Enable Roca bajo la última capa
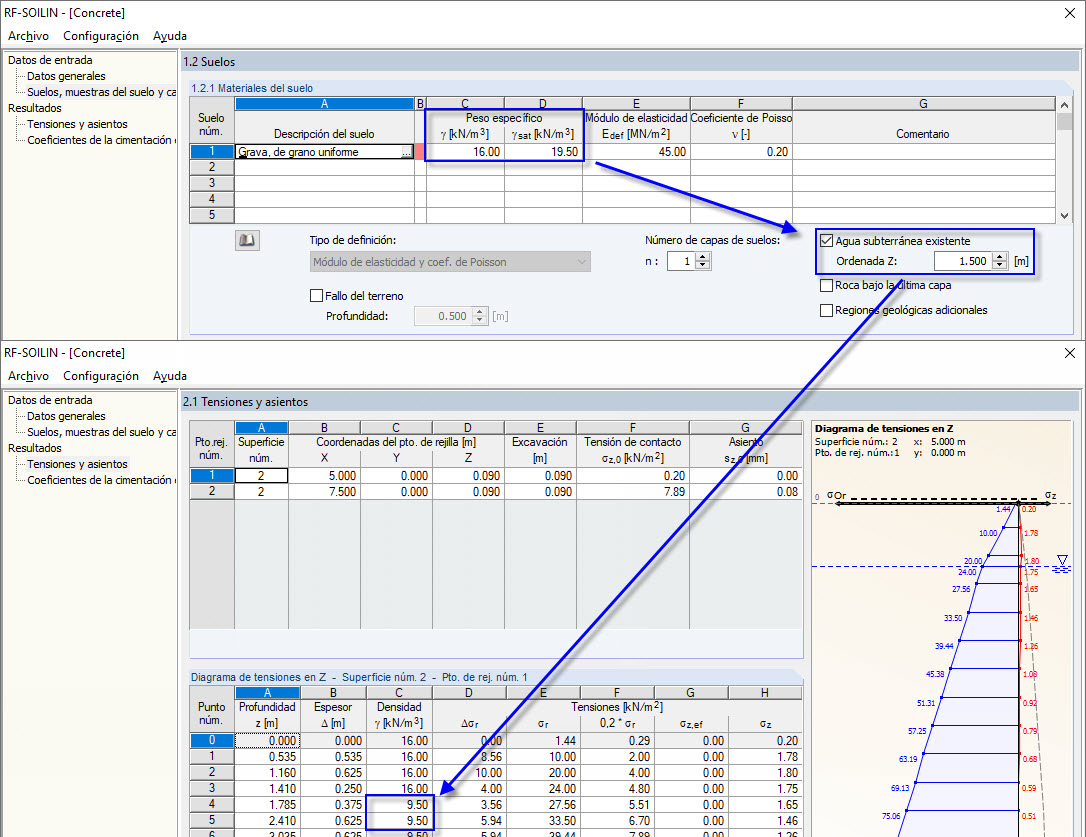The width and height of the screenshot is (1086, 837). (827, 285)
